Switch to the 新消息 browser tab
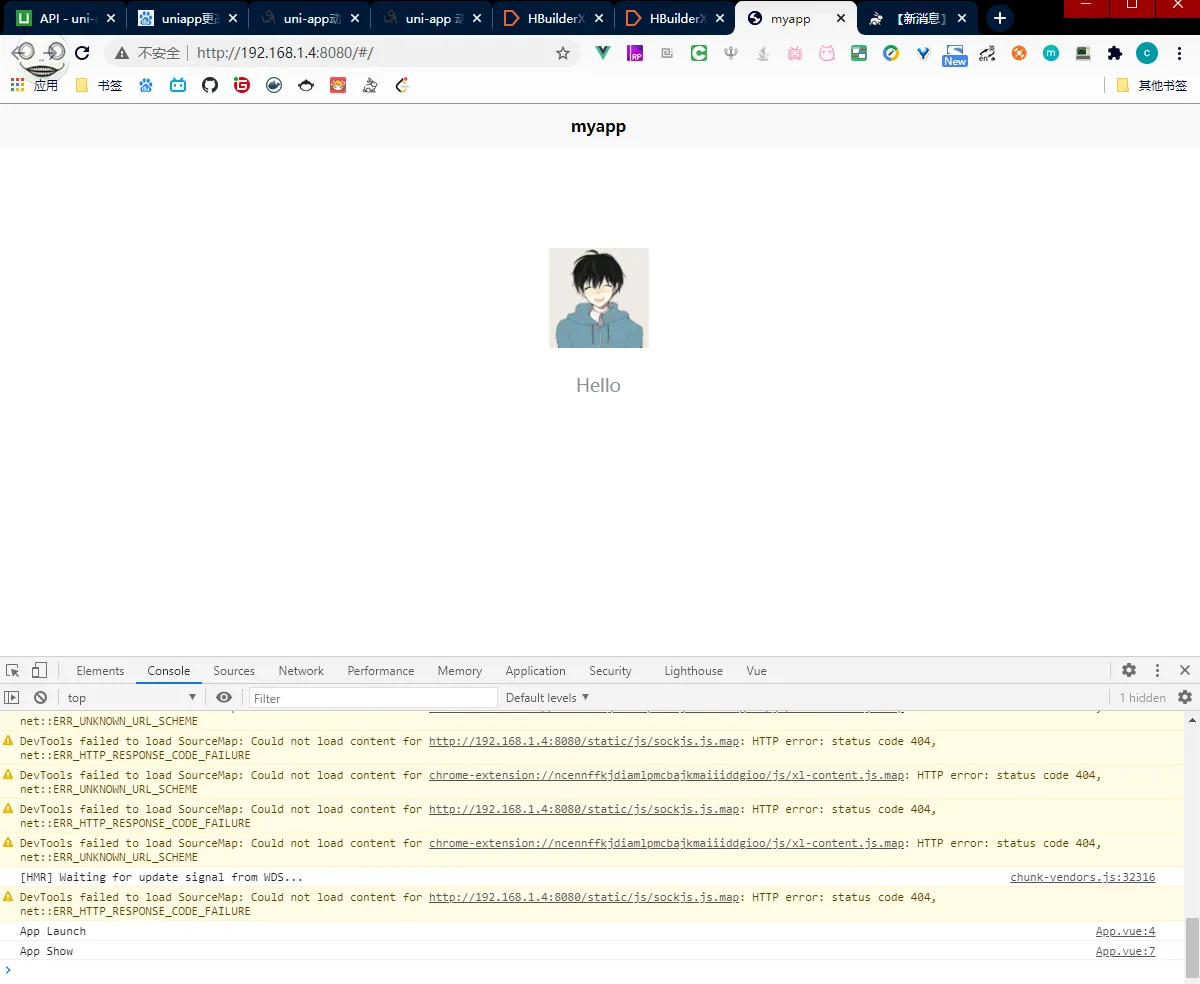 tap(917, 18)
